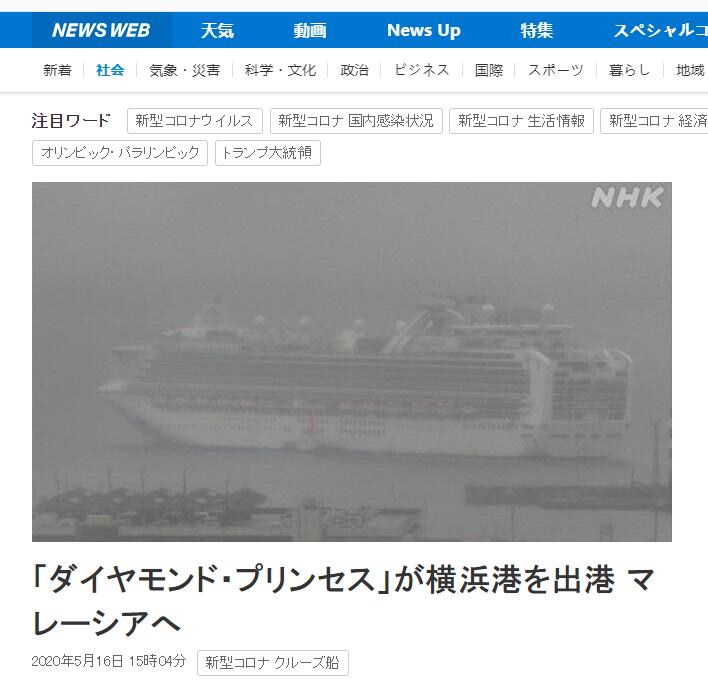708x694 pixels.
Task: Select the 特集 features menu item
Action: (x=536, y=31)
